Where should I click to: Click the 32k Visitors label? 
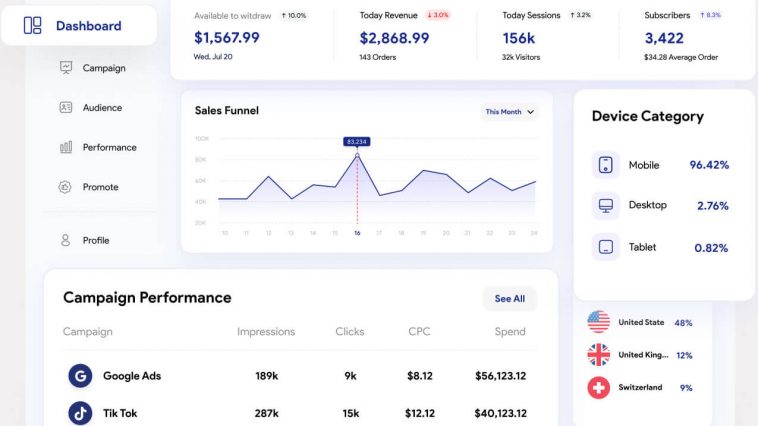point(521,57)
